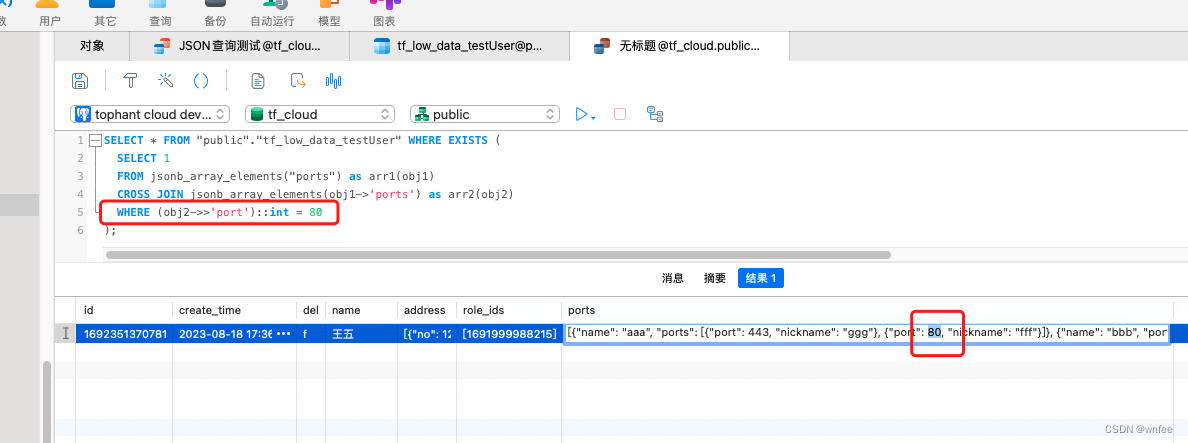
Task: Switch to the tf_low_data_testUser table tab
Action: (x=459, y=46)
